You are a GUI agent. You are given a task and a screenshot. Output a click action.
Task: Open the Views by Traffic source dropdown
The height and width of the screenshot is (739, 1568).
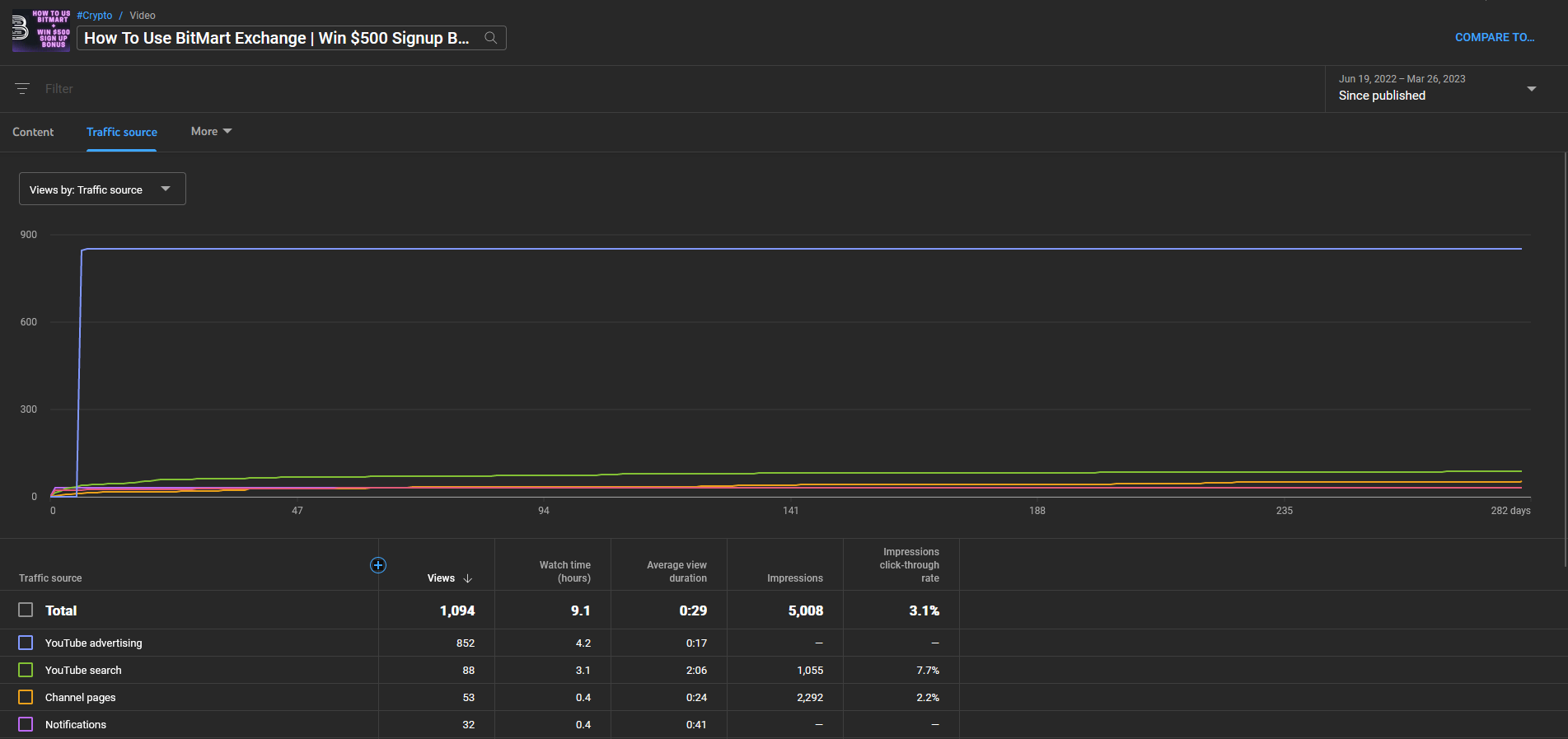click(x=102, y=189)
